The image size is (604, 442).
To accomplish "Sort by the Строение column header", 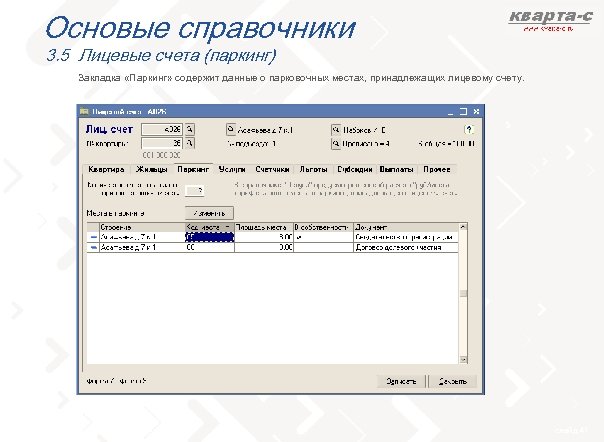I will [142, 227].
